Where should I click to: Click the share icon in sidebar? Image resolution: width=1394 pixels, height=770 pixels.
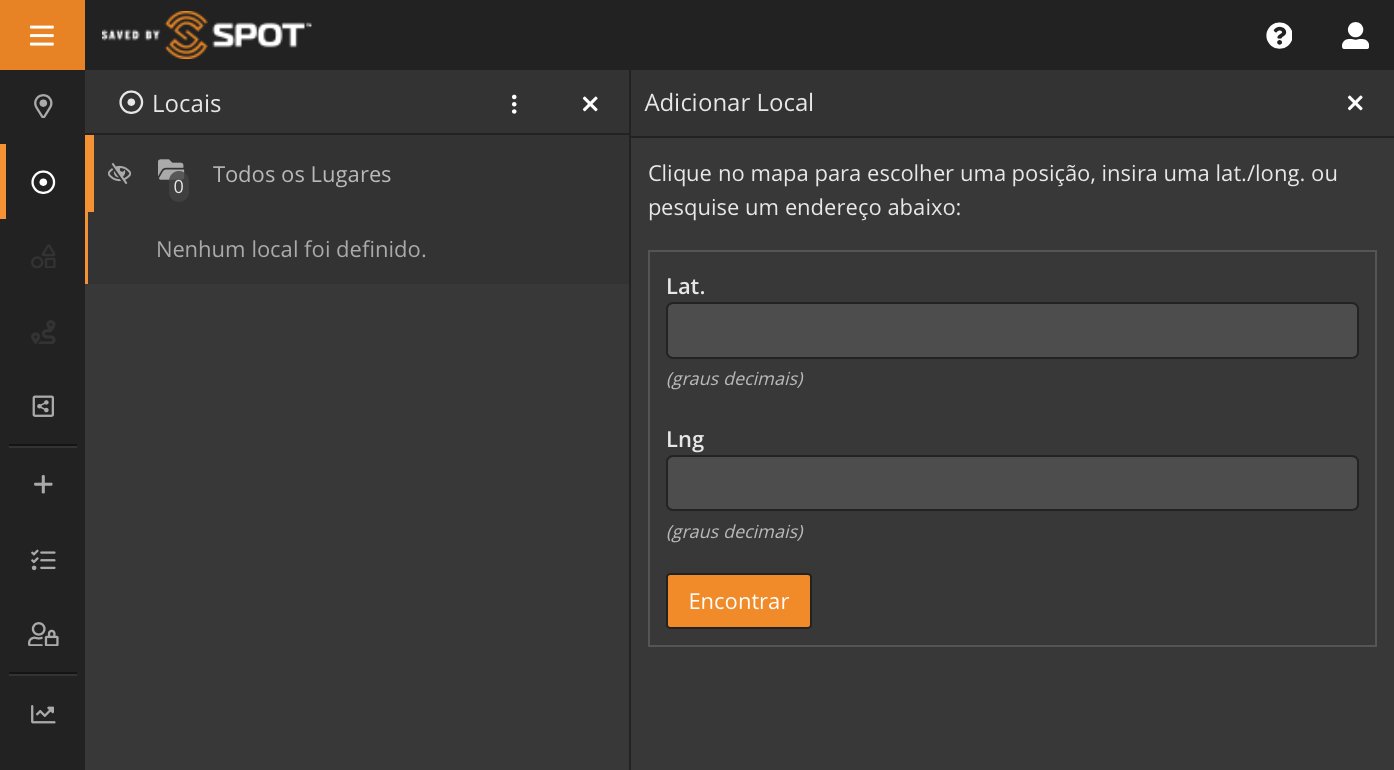coord(43,406)
